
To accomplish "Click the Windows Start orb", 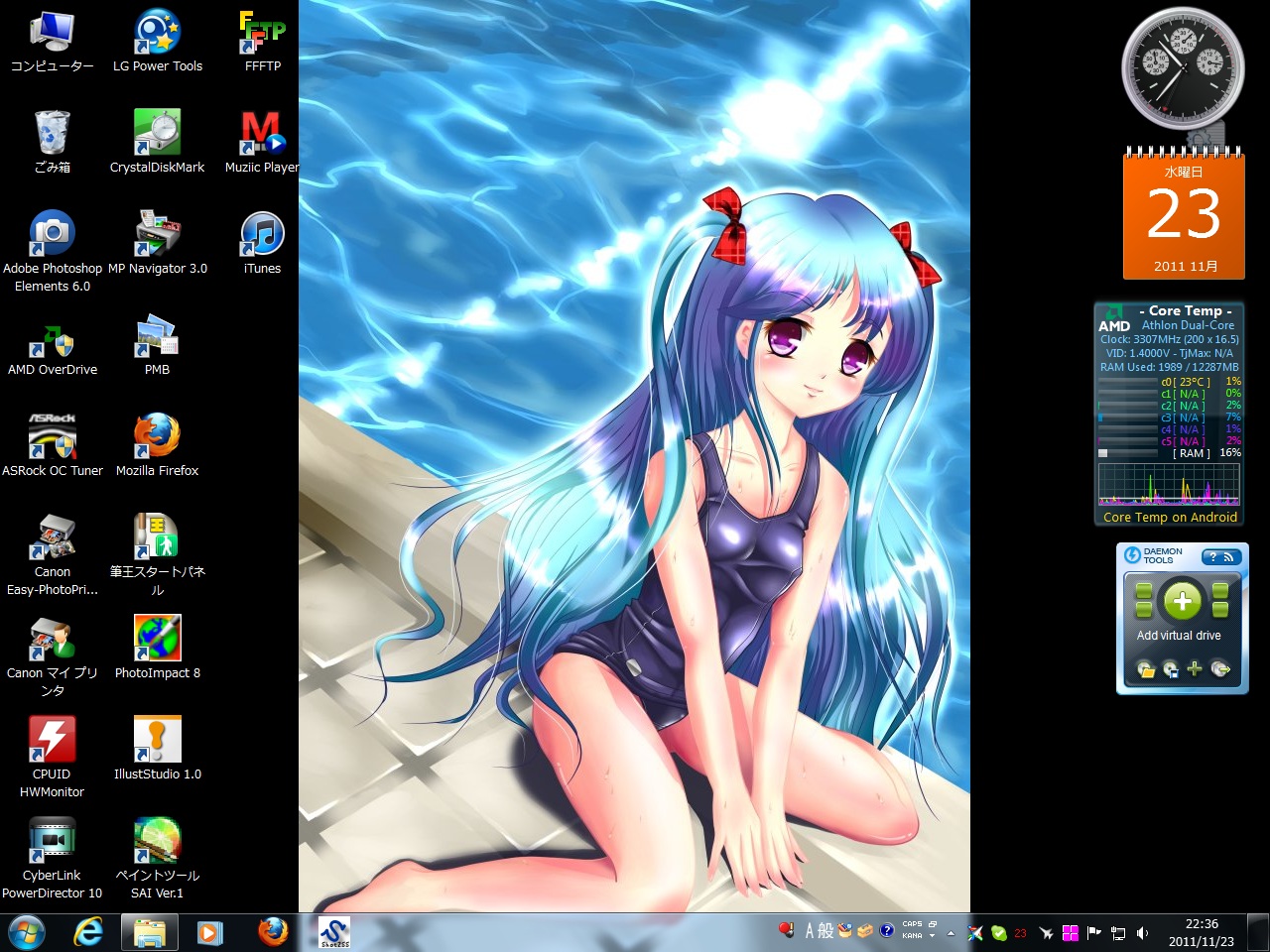I will [27, 932].
